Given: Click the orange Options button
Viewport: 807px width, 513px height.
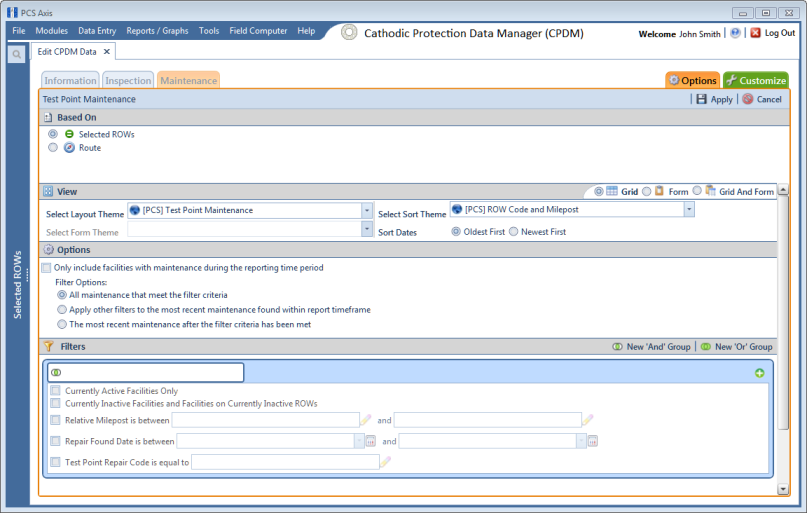Looking at the screenshot, I should coord(693,80).
